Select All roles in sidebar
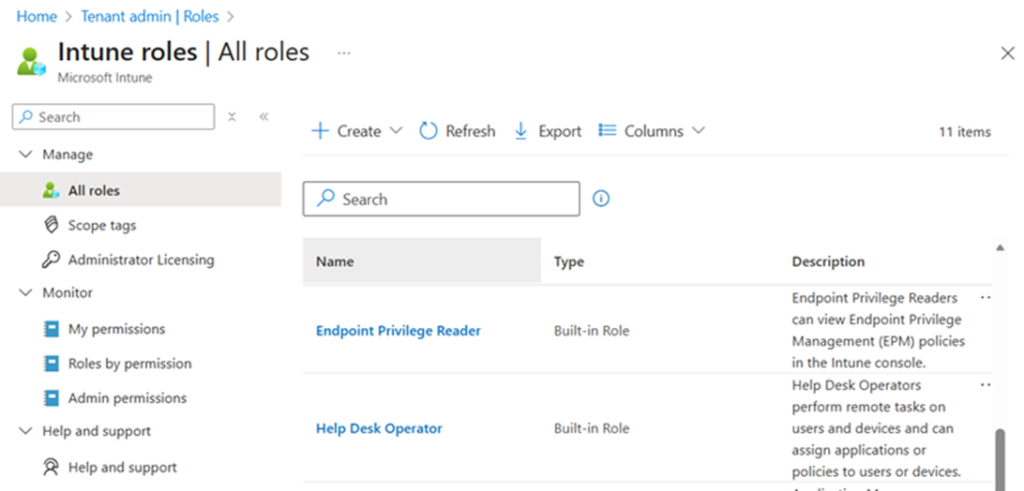This screenshot has height=491, width=1024. point(94,190)
